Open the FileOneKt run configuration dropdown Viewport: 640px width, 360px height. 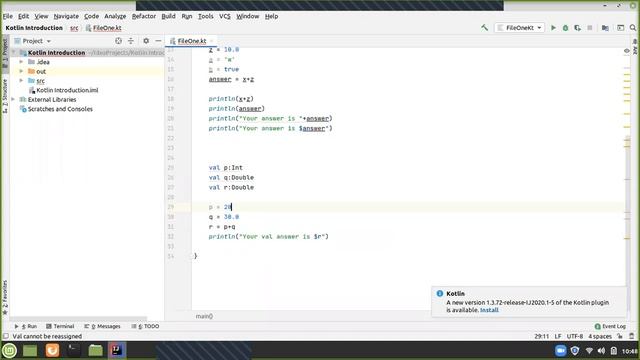520,28
